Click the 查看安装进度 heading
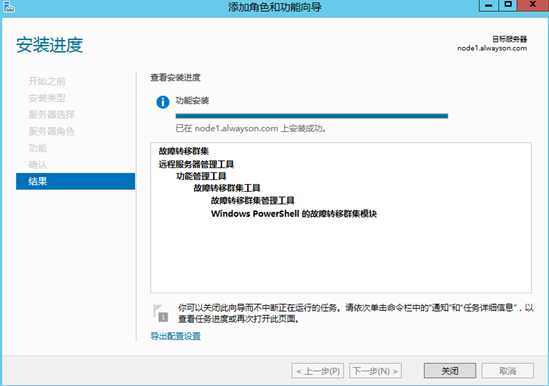The width and height of the screenshot is (549, 386). tap(175, 77)
